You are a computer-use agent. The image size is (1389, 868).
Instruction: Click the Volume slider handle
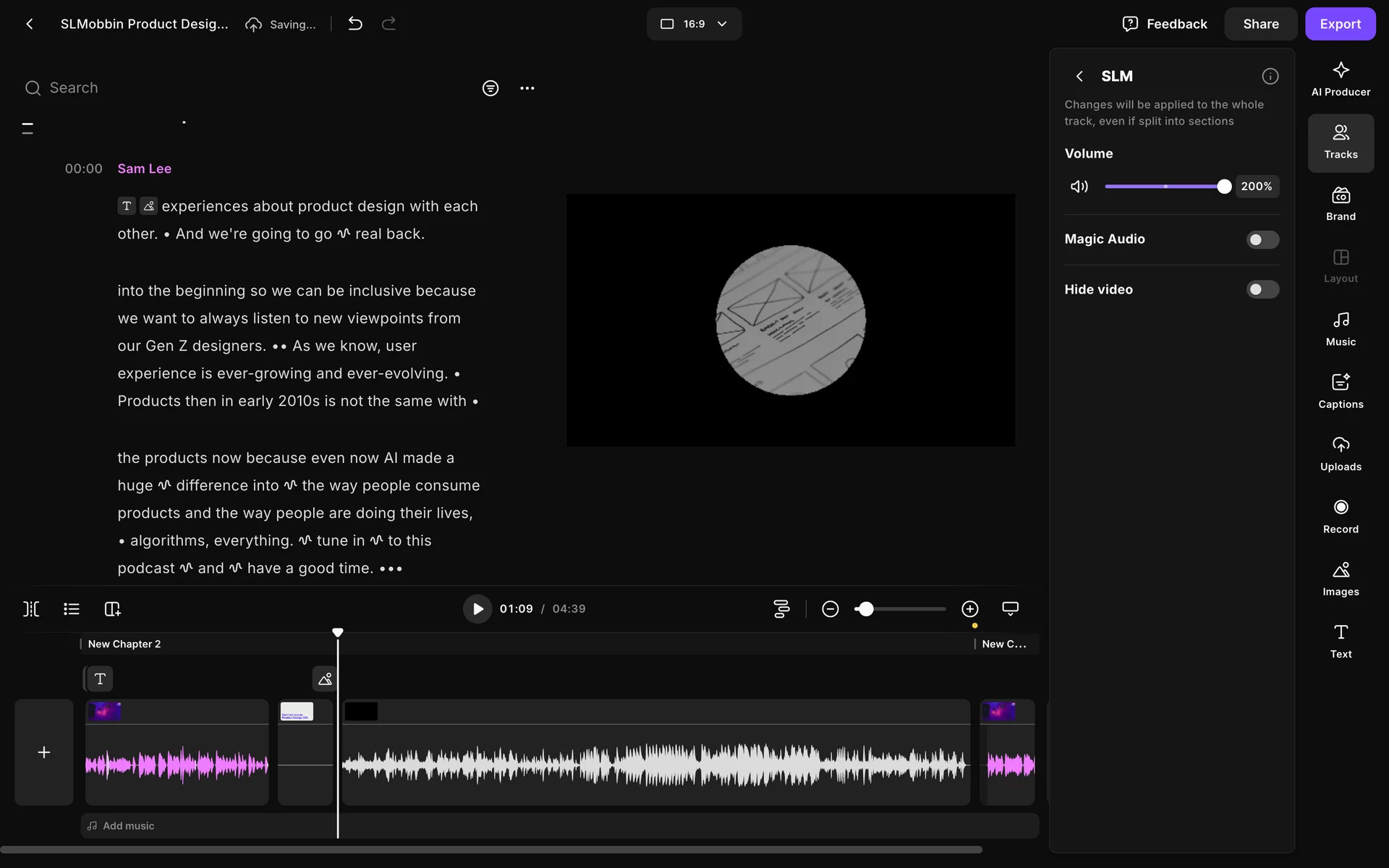pos(1223,187)
